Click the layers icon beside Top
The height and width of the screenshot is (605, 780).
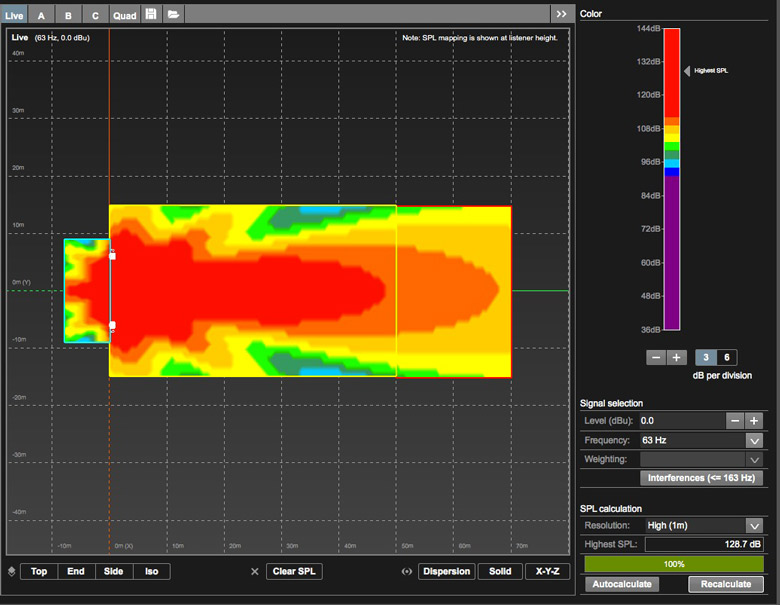point(11,572)
